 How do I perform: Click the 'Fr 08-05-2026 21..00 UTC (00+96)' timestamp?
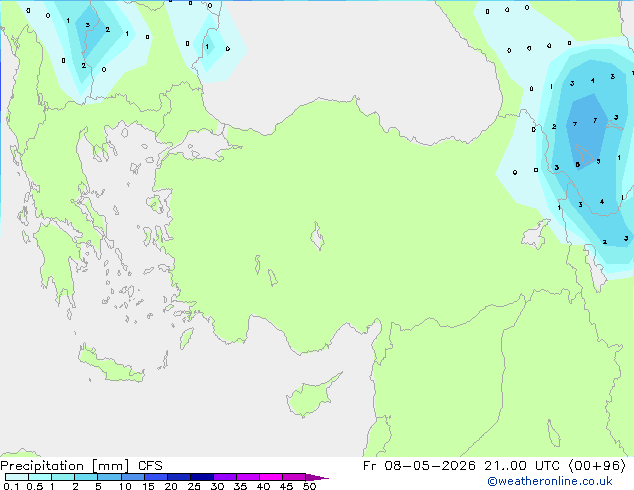click(x=494, y=466)
